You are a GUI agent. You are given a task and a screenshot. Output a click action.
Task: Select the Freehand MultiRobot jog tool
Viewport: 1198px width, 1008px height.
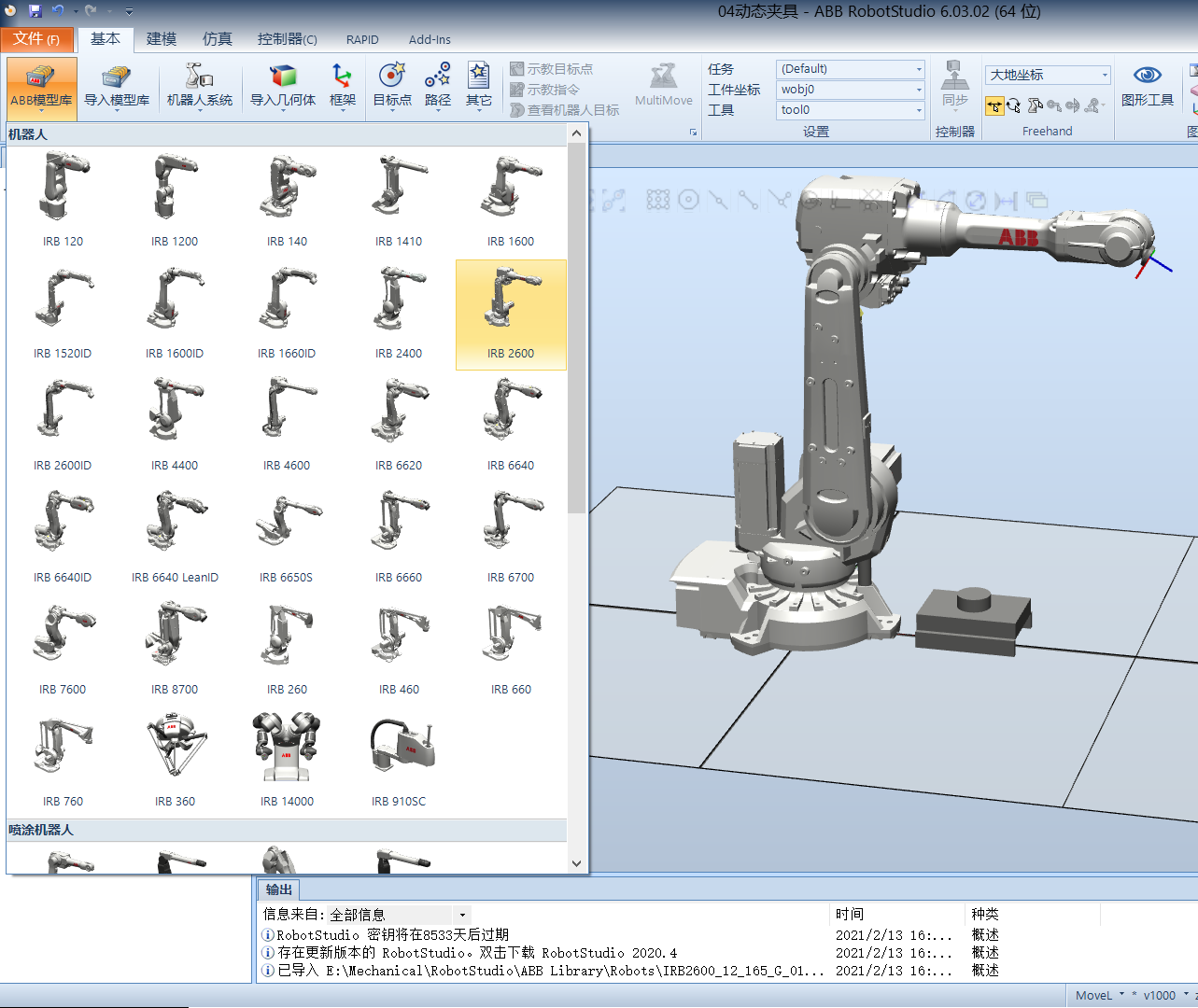point(1092,105)
